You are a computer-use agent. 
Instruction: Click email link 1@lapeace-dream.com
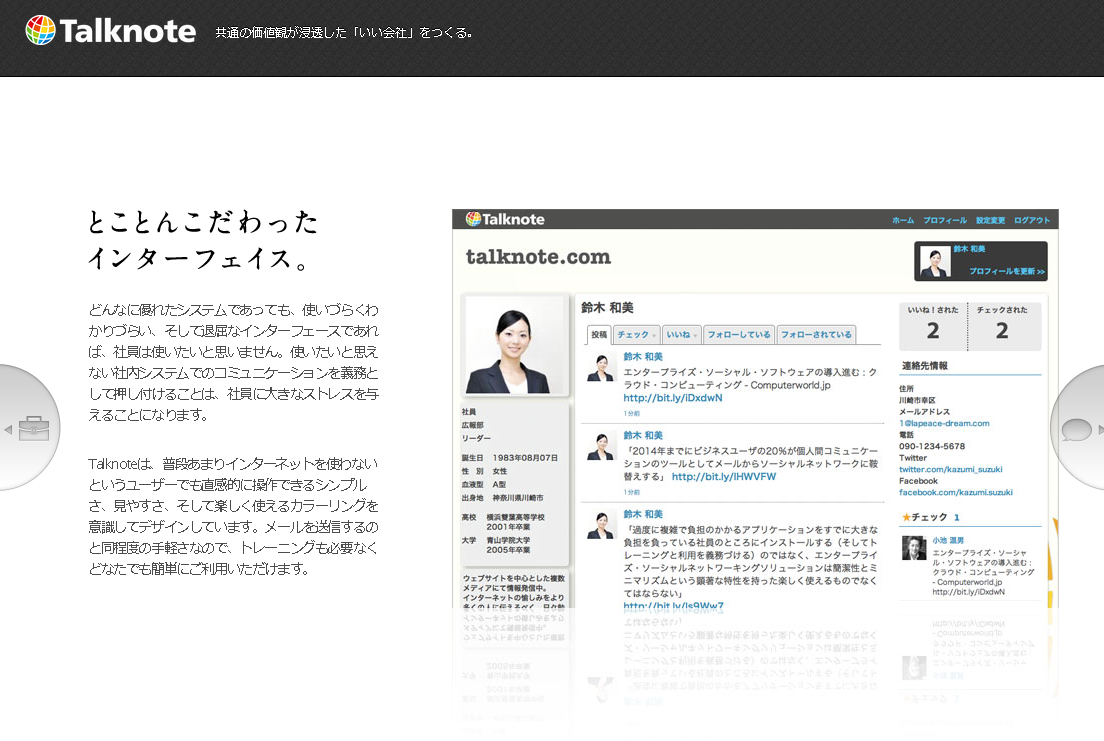[x=944, y=423]
